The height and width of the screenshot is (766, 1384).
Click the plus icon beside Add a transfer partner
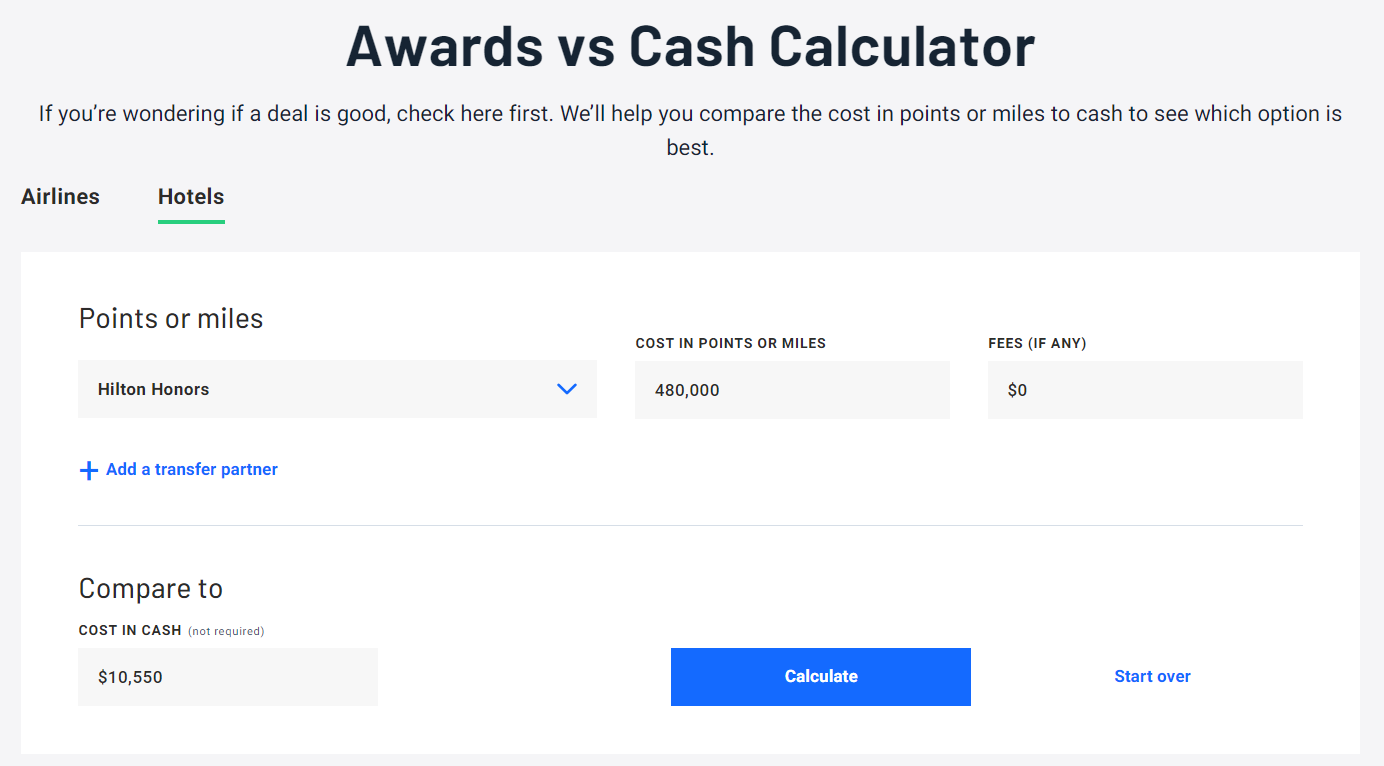tap(89, 470)
